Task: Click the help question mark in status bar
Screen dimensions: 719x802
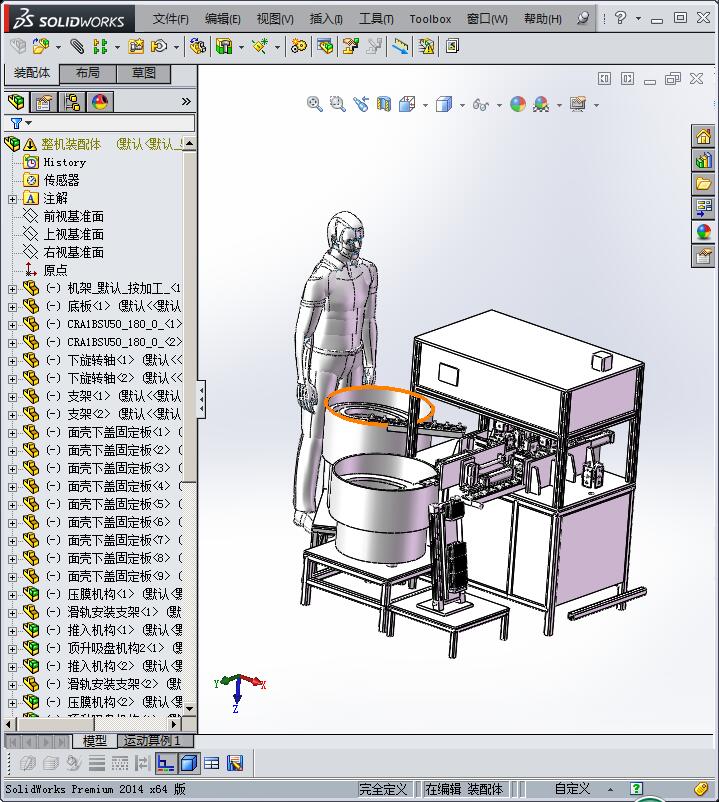Action: point(637,789)
